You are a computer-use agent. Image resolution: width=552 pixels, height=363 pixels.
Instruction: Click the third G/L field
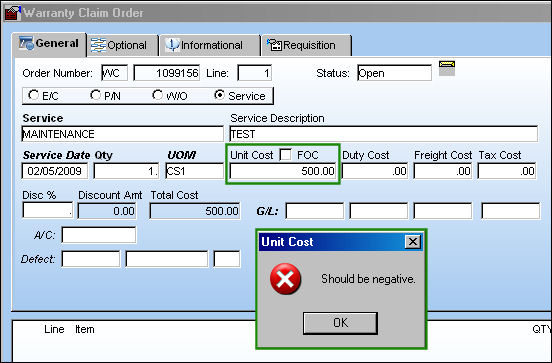coord(443,211)
